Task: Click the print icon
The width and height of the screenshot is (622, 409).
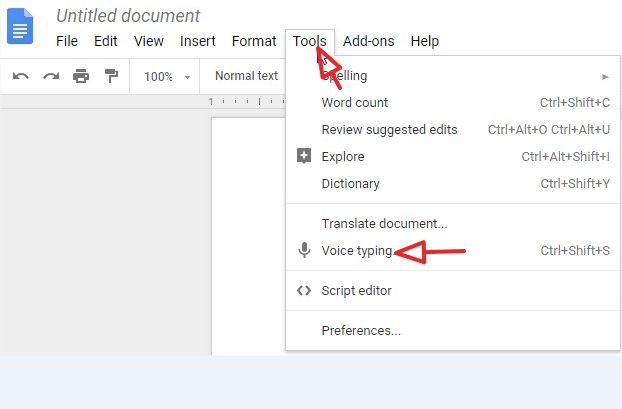Action: pos(81,76)
